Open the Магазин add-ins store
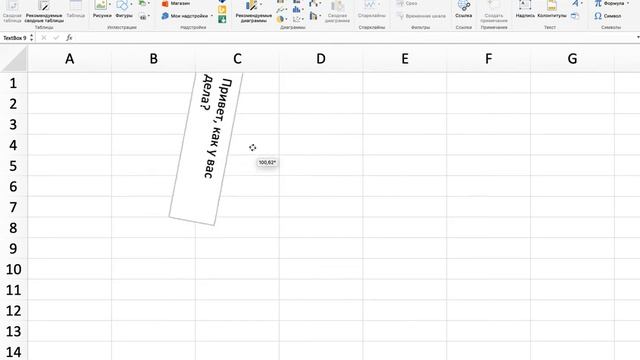 coord(176,3)
